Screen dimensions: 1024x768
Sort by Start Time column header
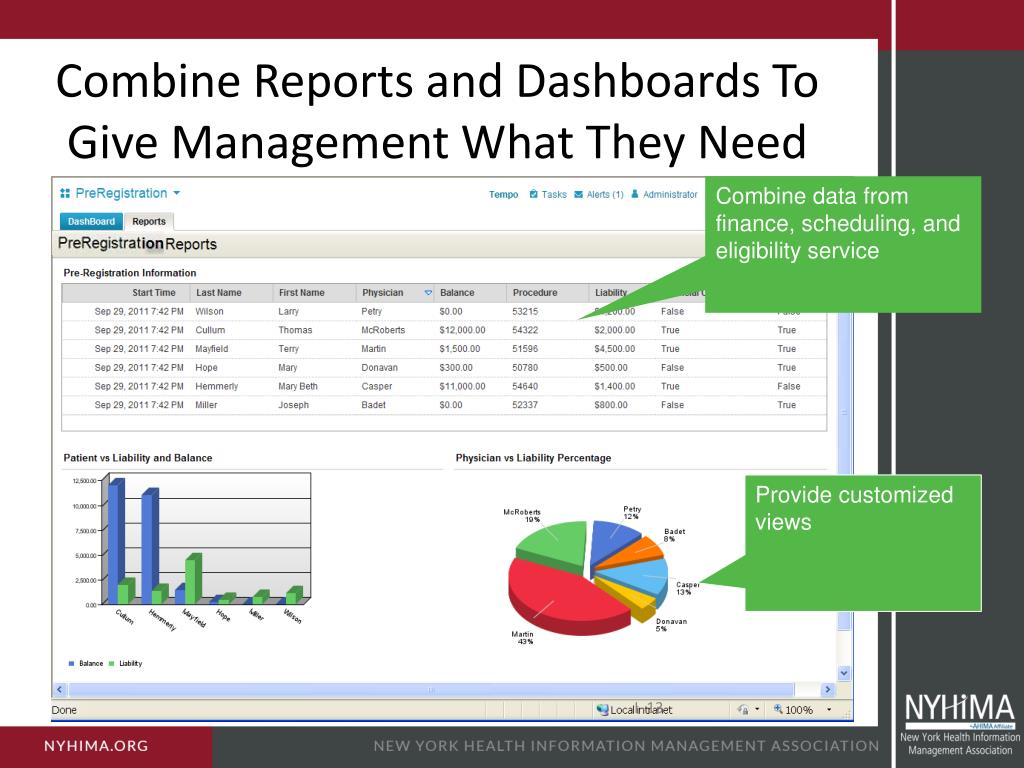(153, 293)
